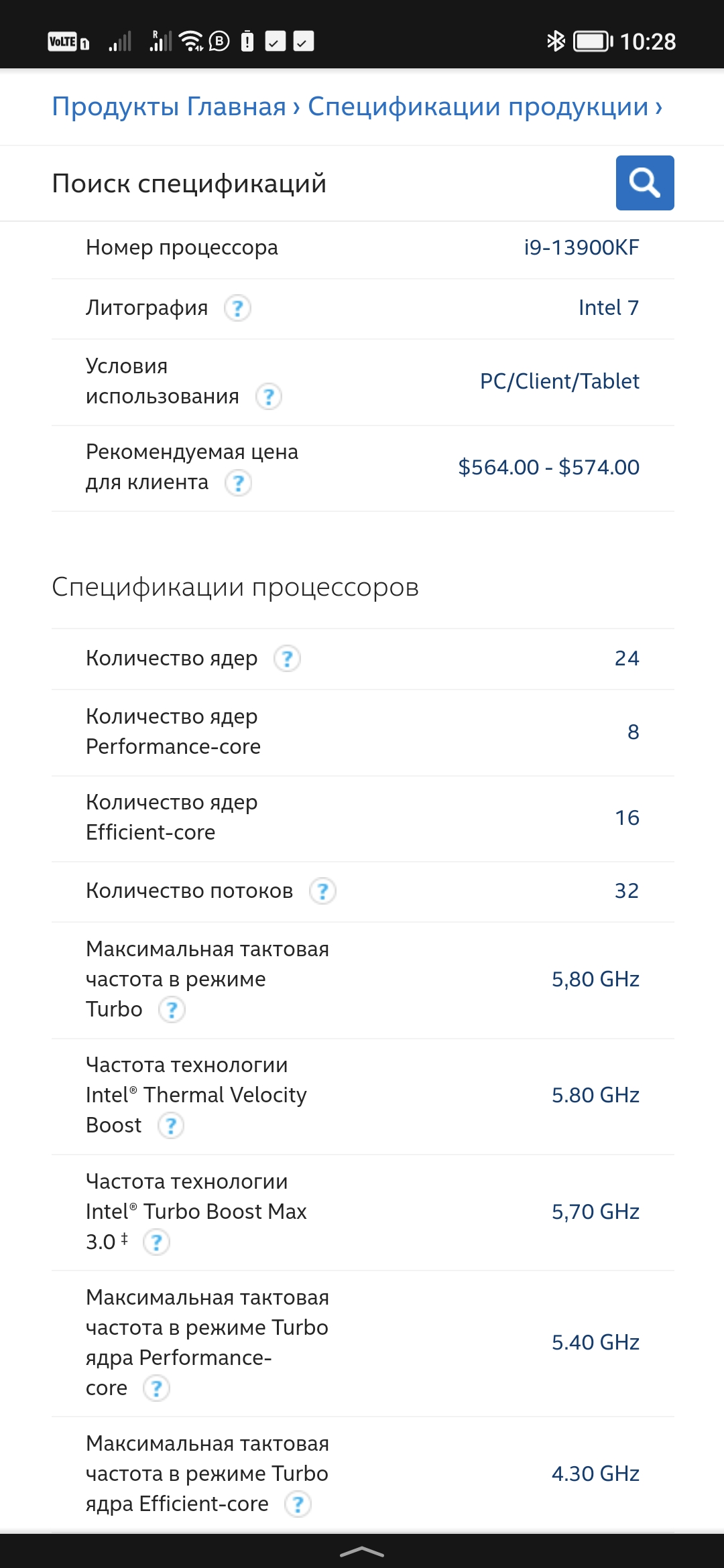This screenshot has width=724, height=1568.
Task: Open Thermal Velocity Boost help icon
Action: click(171, 1126)
